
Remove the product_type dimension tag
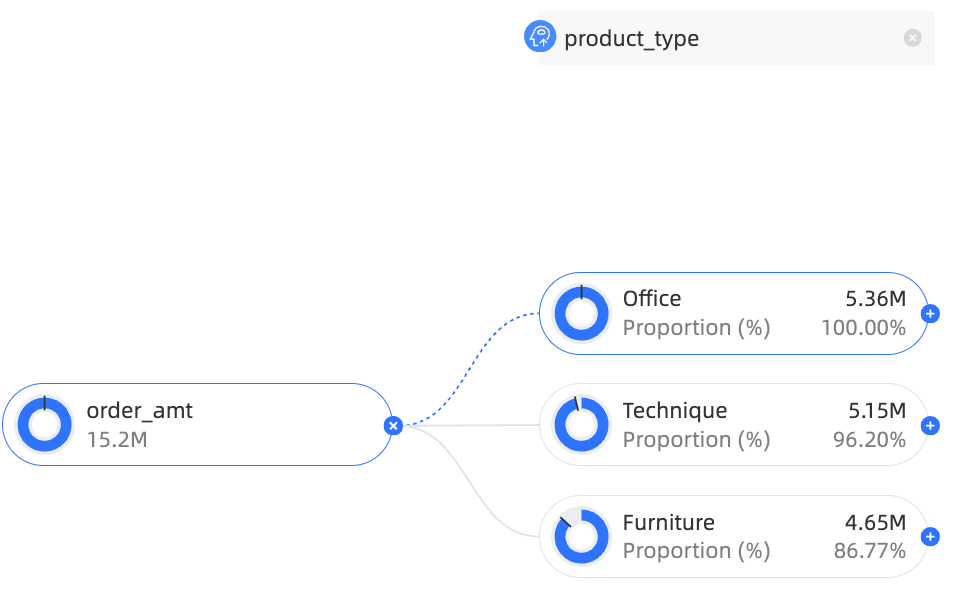pyautogui.click(x=912, y=38)
